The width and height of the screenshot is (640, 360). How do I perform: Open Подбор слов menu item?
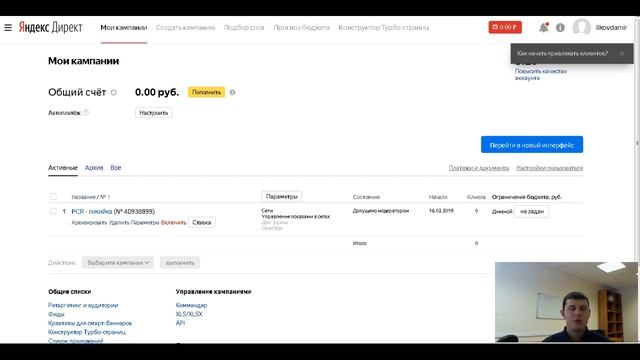244,28
